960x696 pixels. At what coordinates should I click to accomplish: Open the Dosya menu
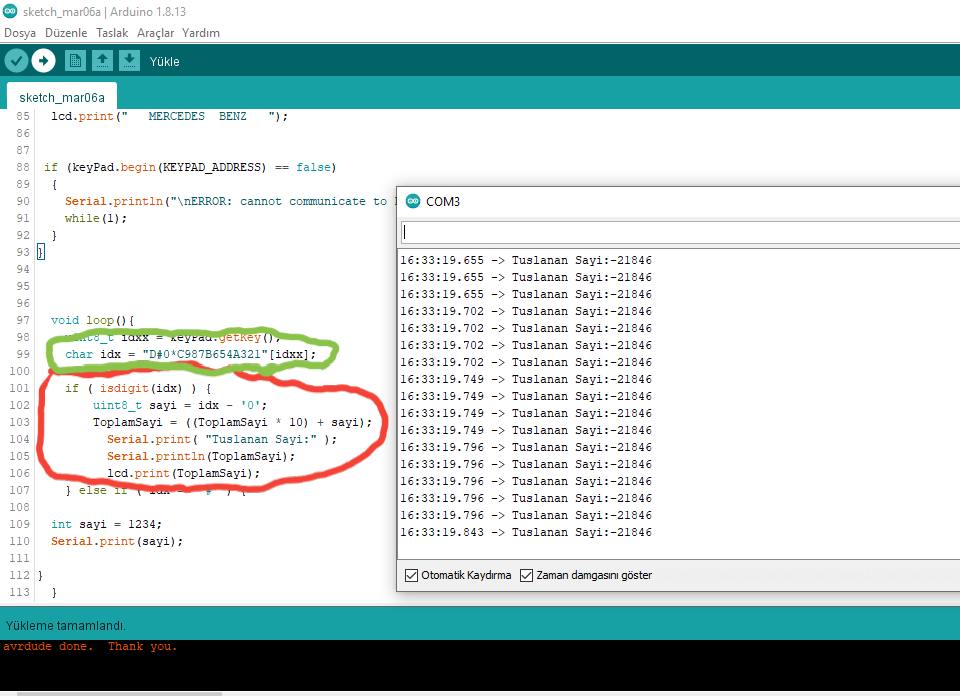click(20, 33)
